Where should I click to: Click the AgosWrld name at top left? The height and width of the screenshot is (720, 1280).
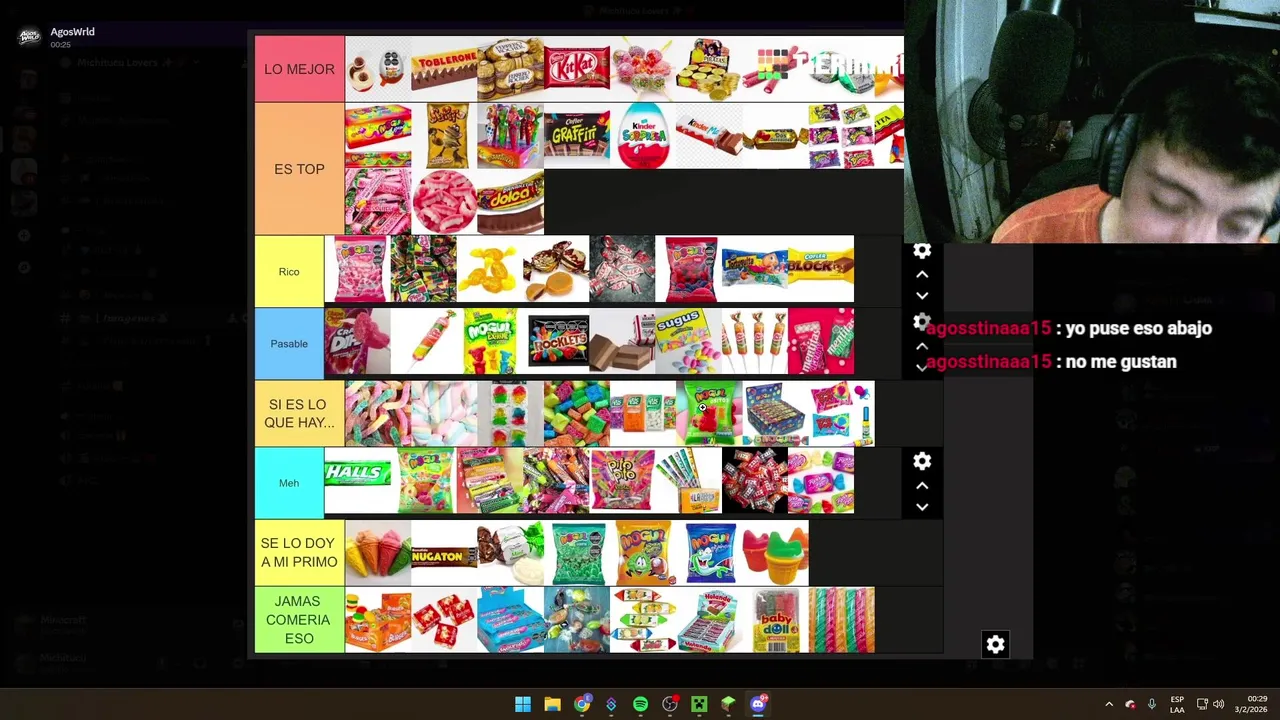72,32
